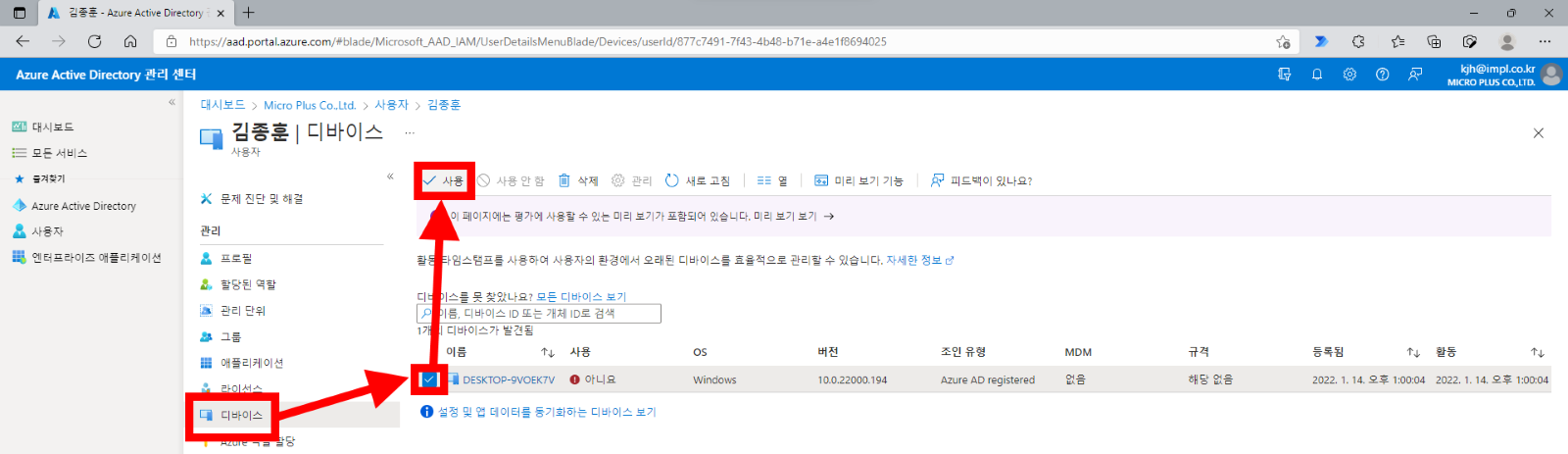Click 사용자 breadcrumb link
The image size is (1568, 454).
[391, 105]
